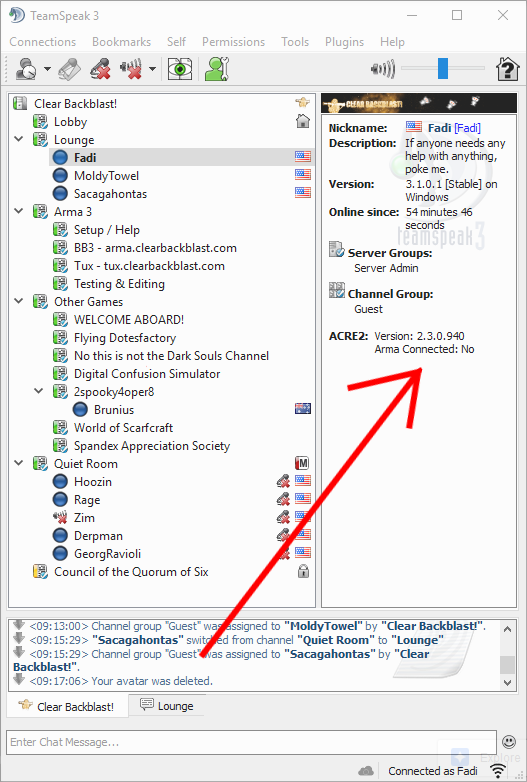Click the Testing & Editing channel icon
Viewport: 527px width, 782px height.
[60, 283]
